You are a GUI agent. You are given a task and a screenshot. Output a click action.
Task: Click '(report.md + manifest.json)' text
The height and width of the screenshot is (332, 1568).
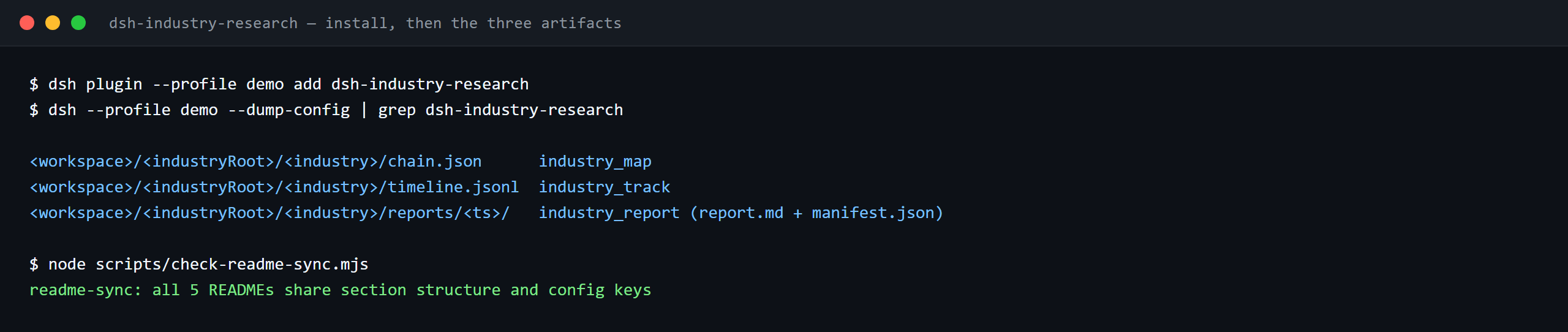click(816, 213)
